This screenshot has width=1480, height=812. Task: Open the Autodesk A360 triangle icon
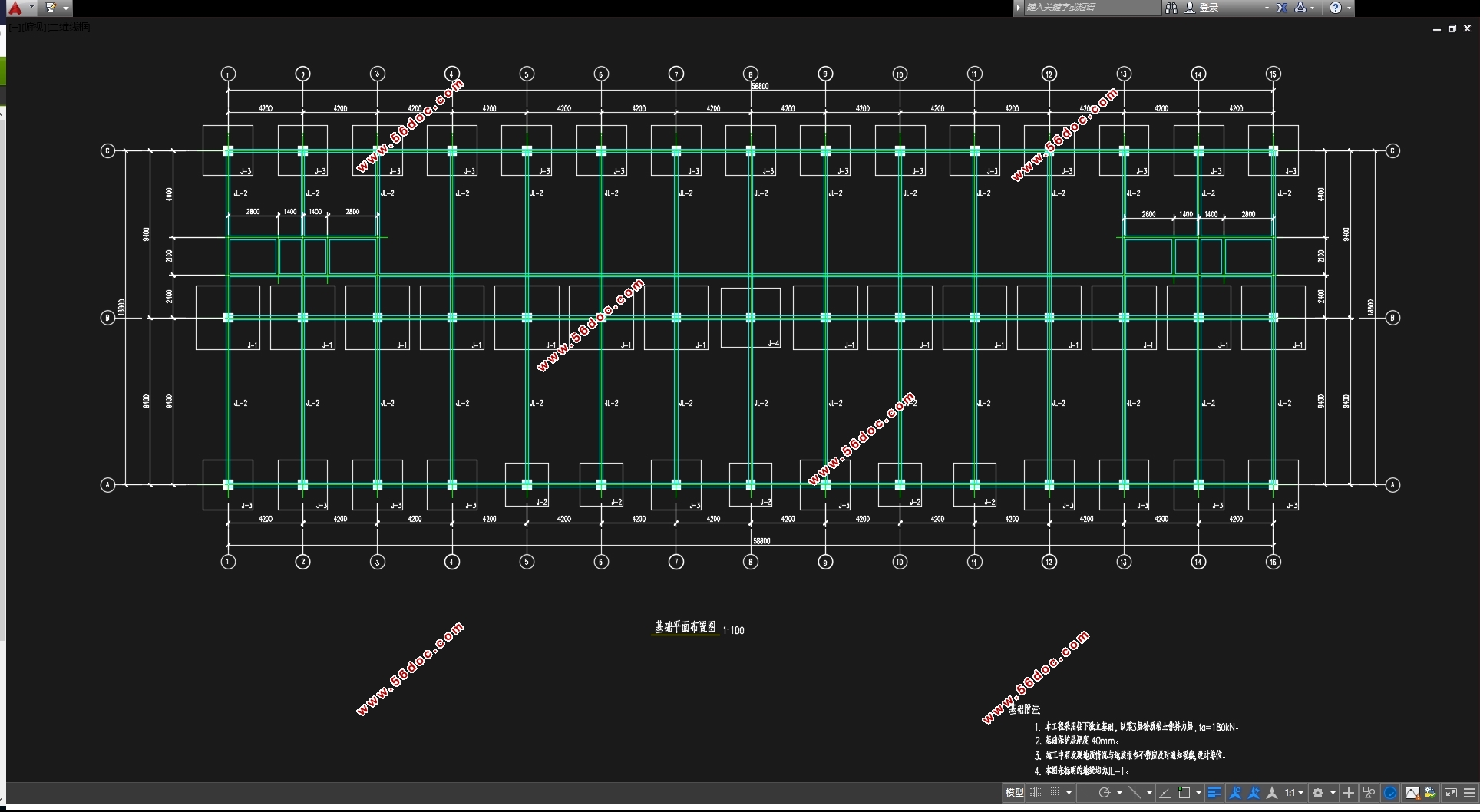pos(1300,8)
